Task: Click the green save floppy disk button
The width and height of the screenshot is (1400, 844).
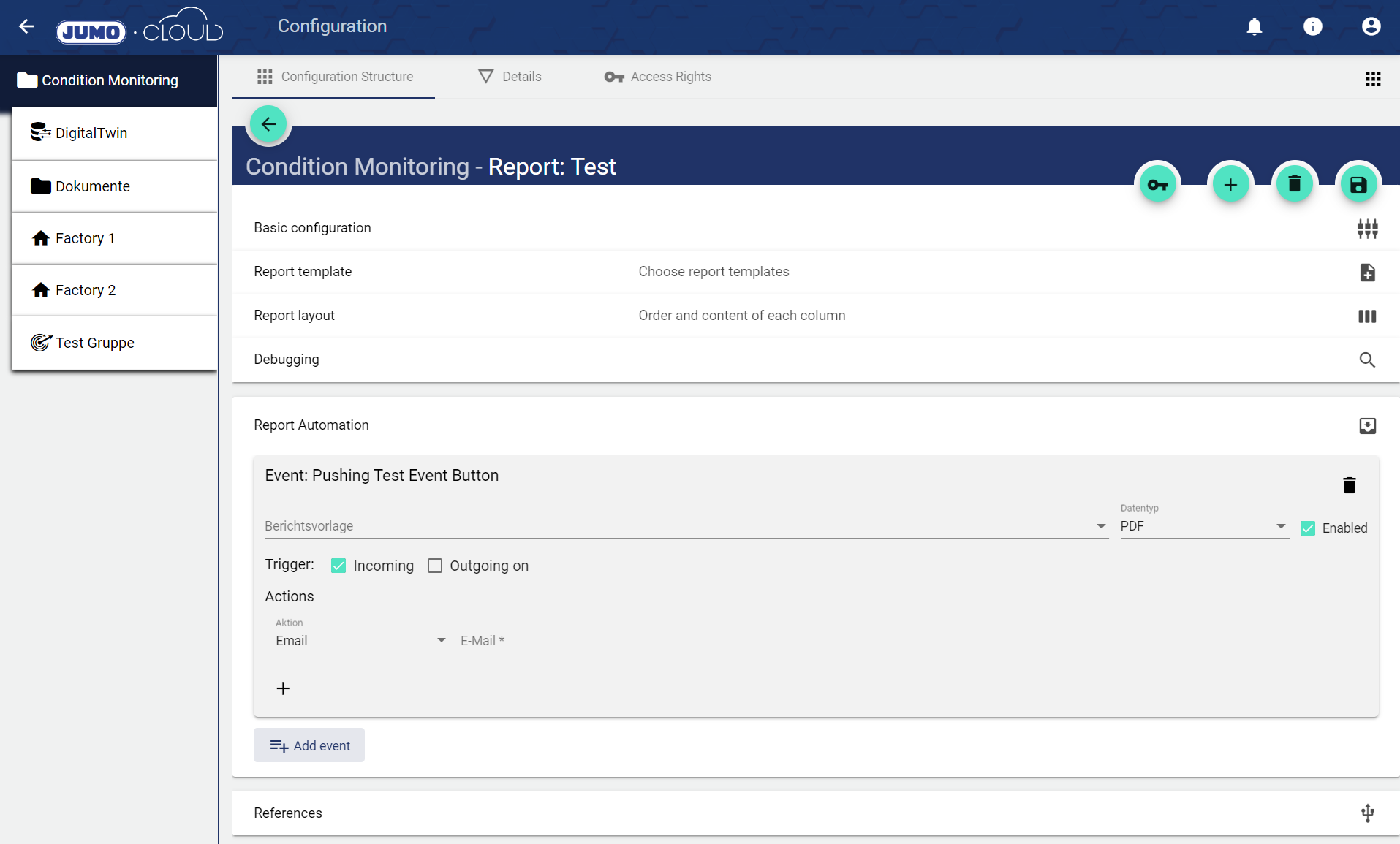Action: (1358, 185)
